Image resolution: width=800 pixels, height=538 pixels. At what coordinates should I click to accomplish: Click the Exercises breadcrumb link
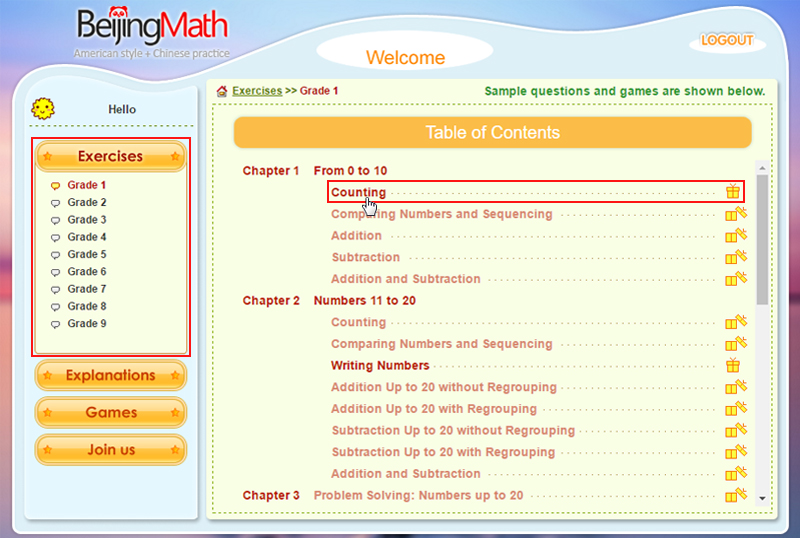(x=257, y=91)
